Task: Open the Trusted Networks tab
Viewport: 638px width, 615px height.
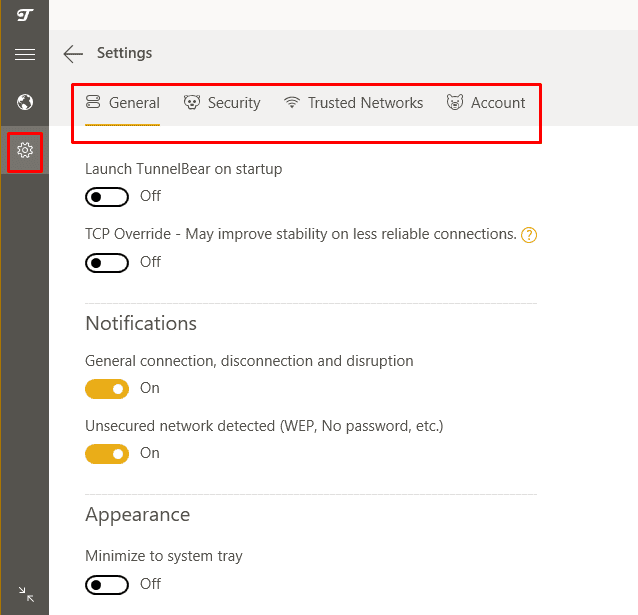Action: (353, 103)
